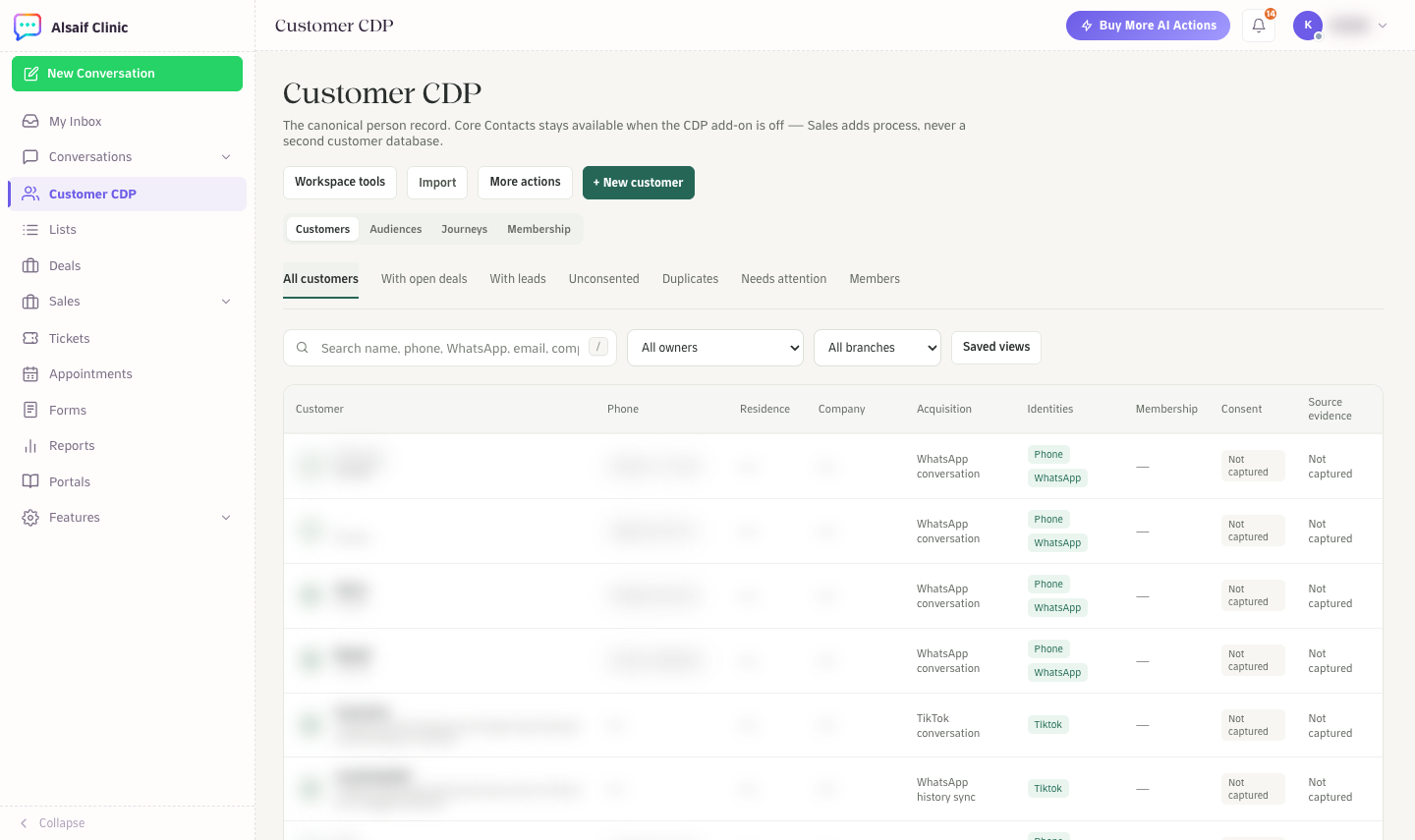
Task: Click the Tiktok identity tag in the TikTok conversation row
Action: (1048, 725)
